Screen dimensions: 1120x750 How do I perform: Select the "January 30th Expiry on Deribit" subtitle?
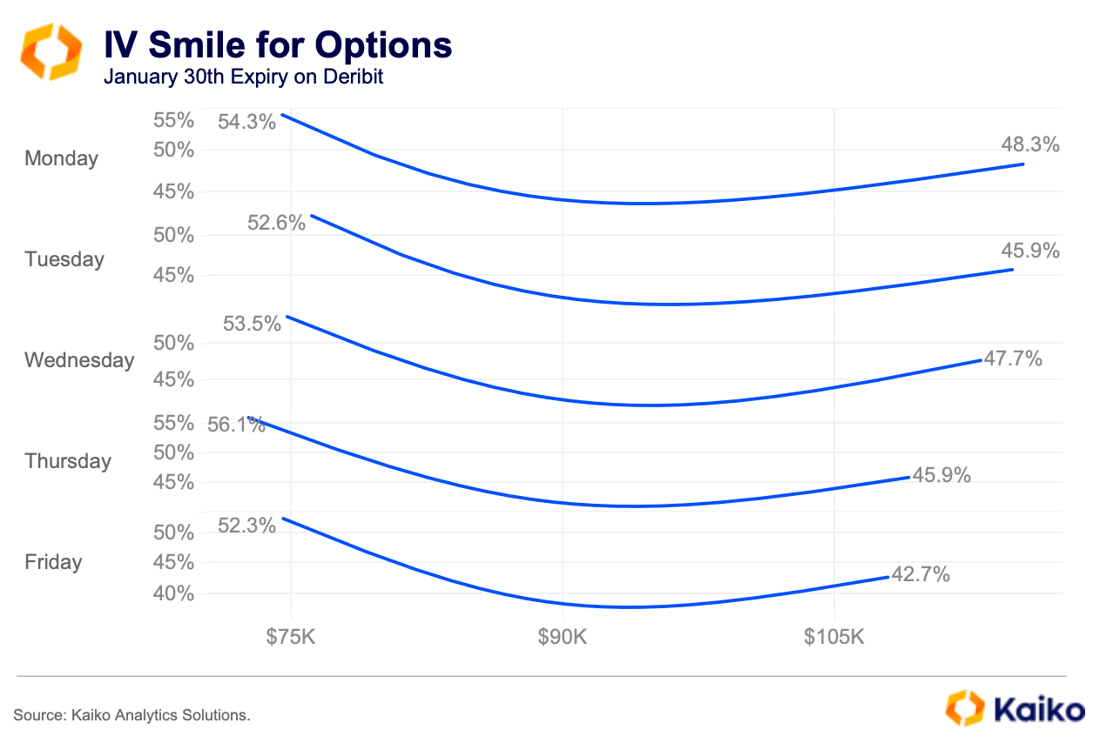tap(243, 78)
